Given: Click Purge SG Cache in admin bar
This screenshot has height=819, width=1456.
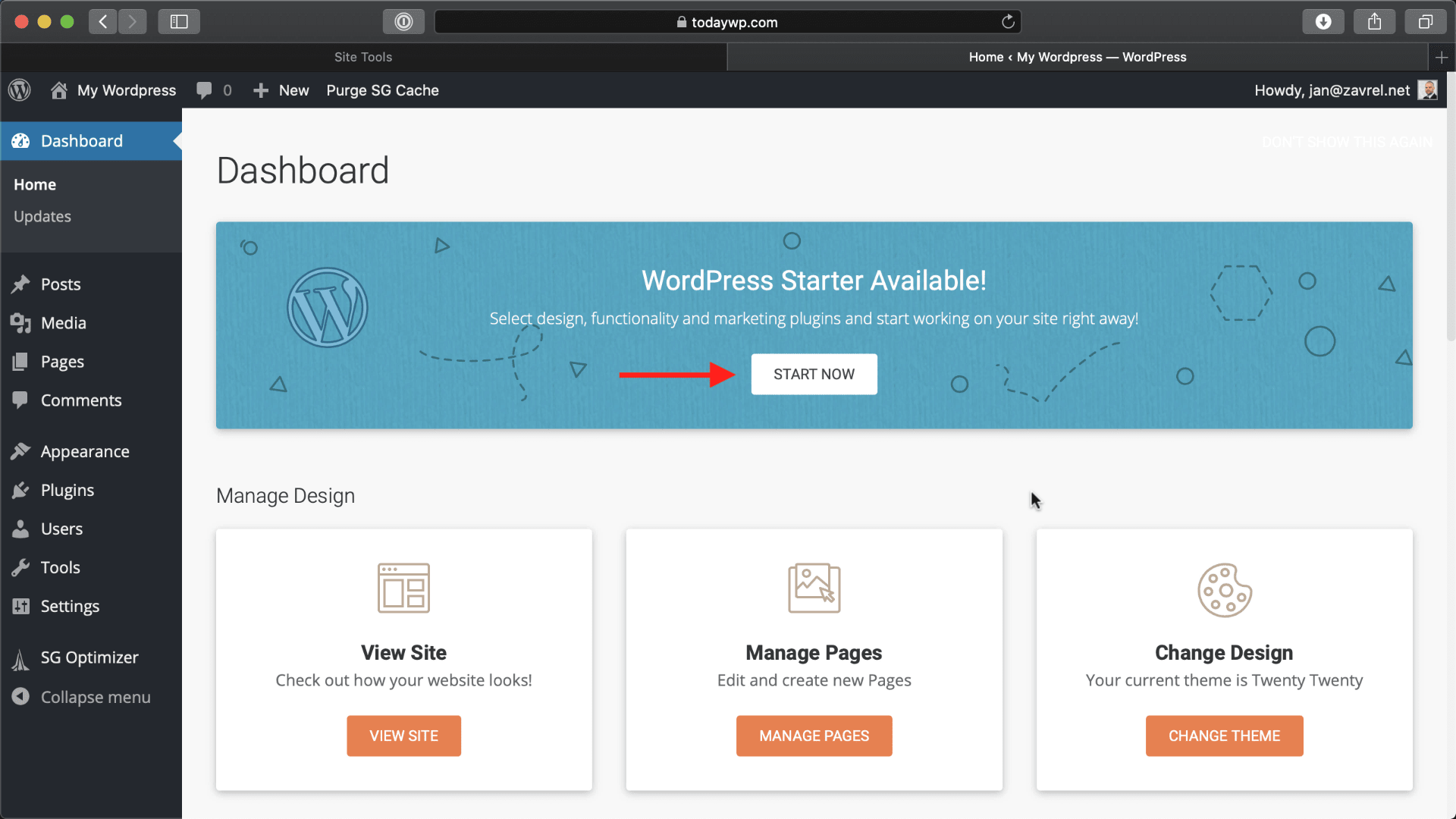Looking at the screenshot, I should point(382,90).
